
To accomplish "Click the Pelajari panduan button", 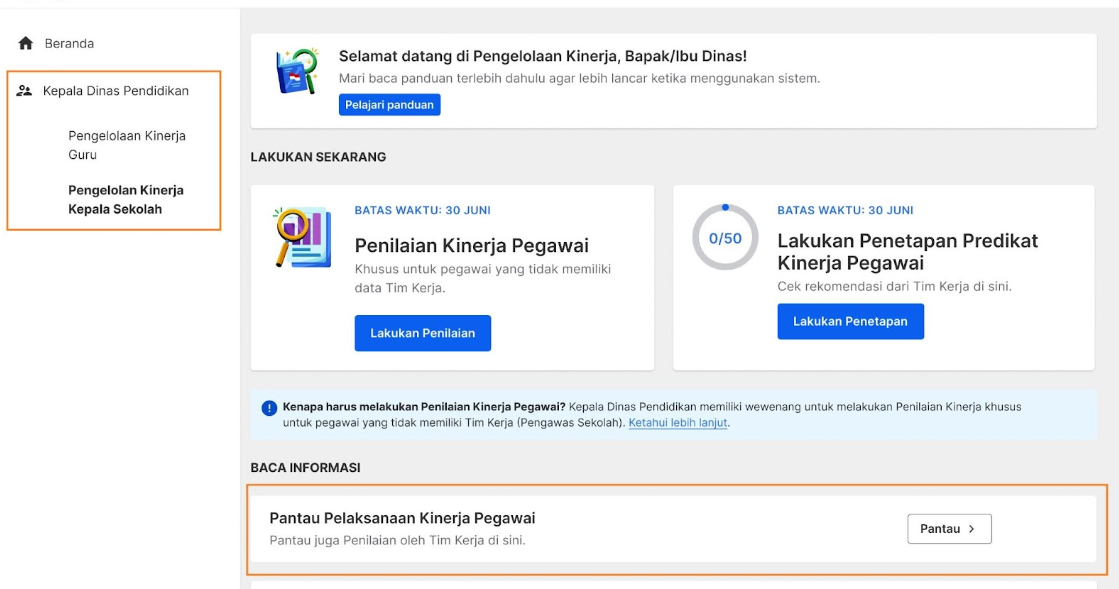I will [390, 105].
